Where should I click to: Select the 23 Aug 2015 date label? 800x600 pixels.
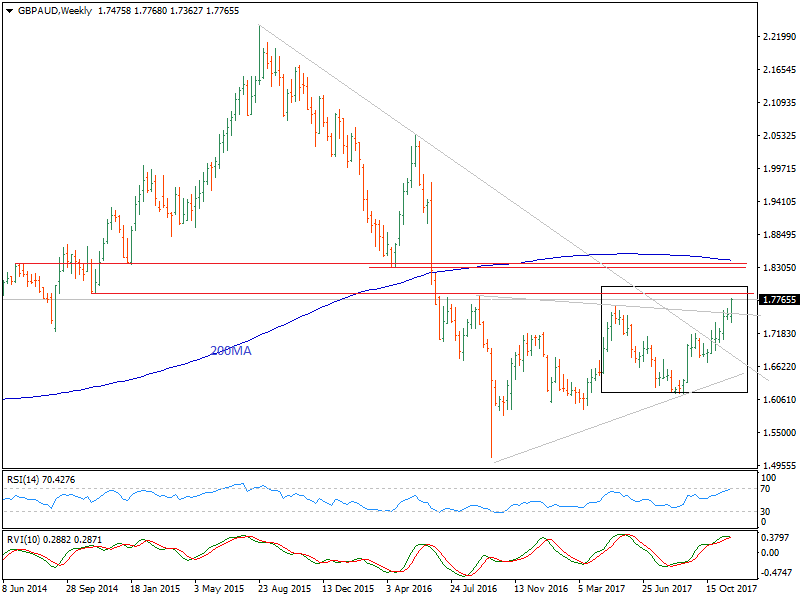(286, 591)
